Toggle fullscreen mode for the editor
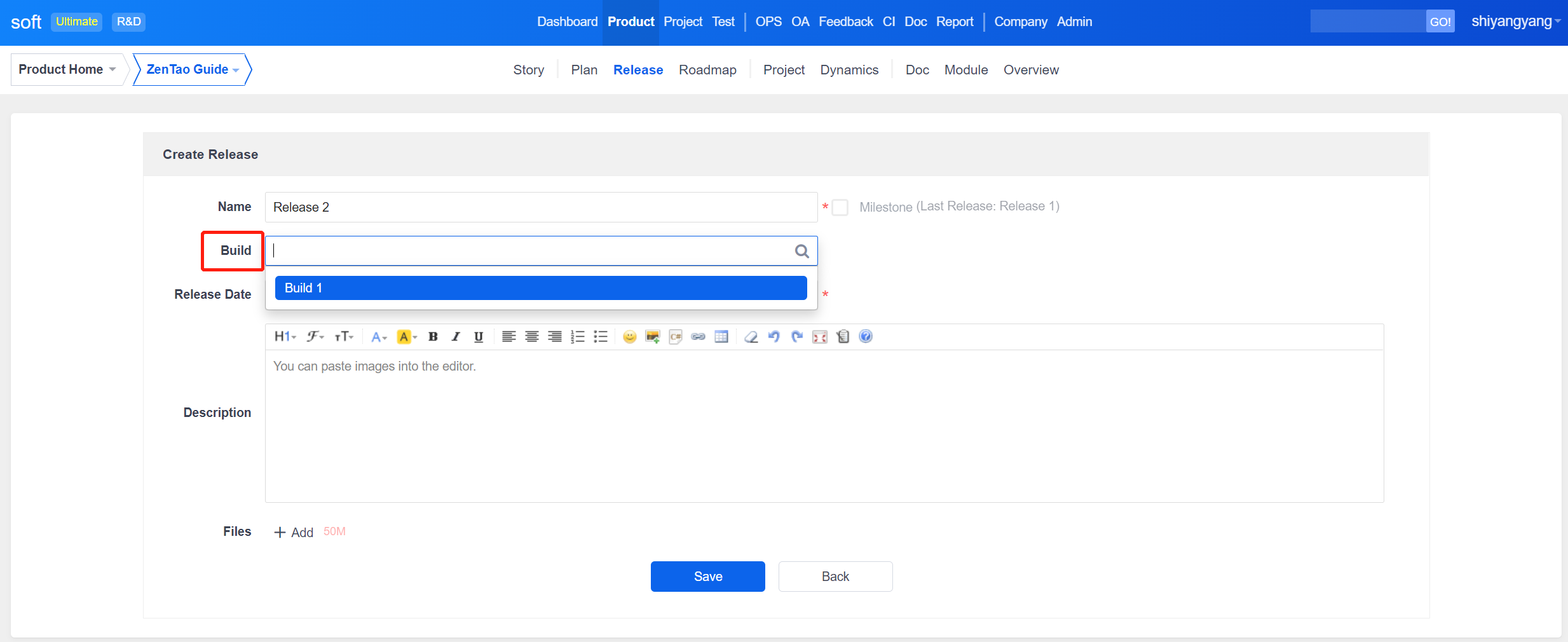Screen dimensions: 1568x642 [x=820, y=337]
